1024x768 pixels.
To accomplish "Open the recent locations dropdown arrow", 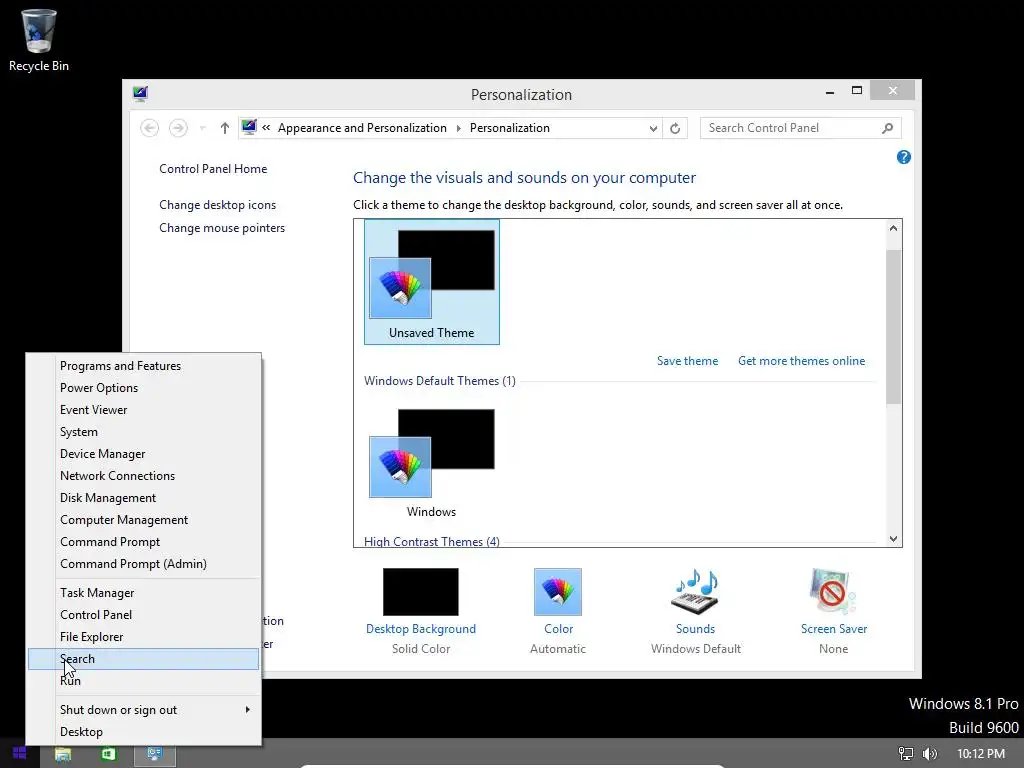I will click(202, 128).
